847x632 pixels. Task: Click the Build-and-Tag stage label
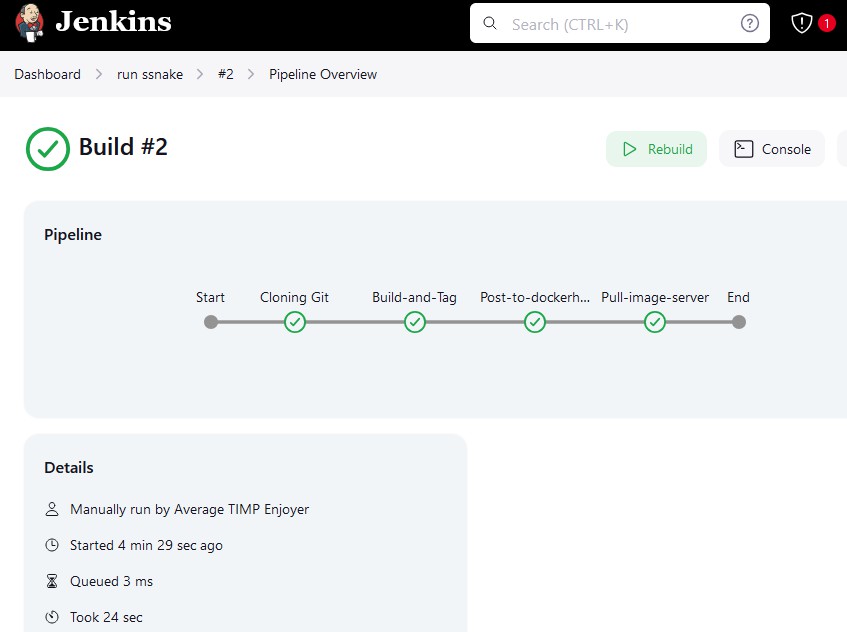[414, 297]
